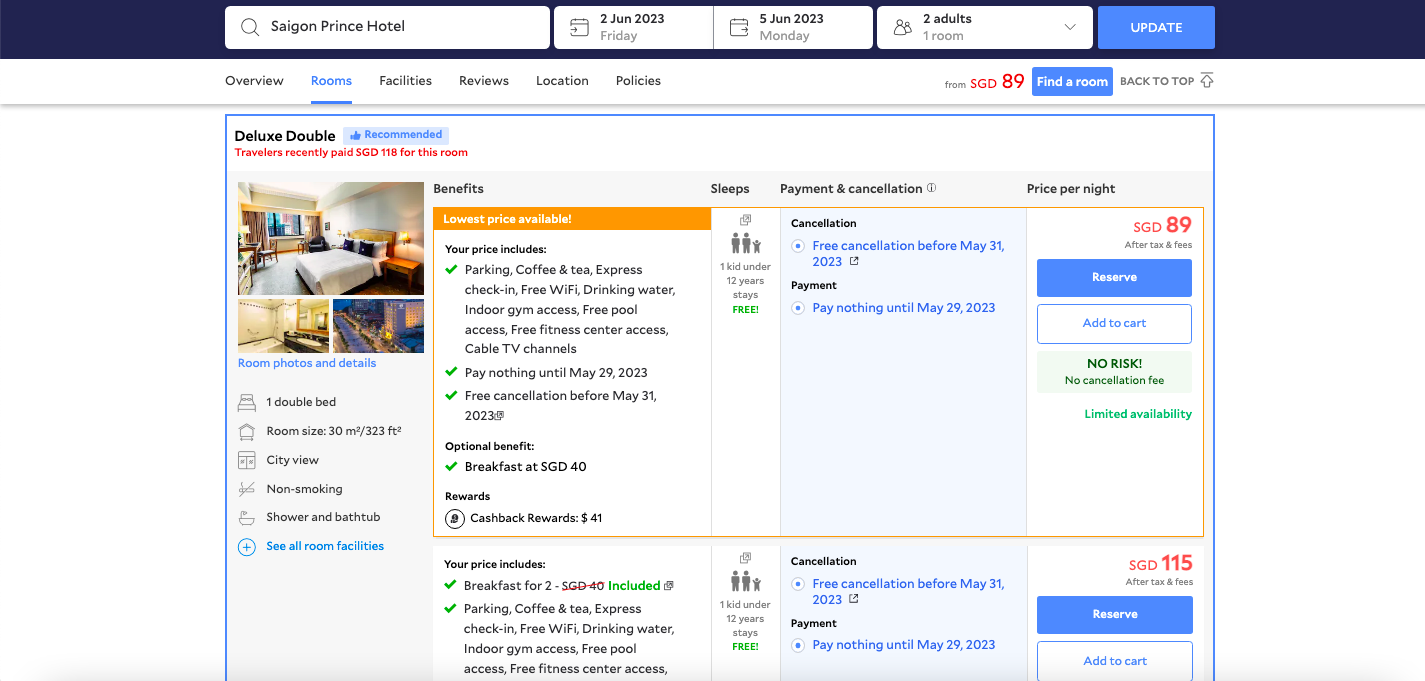Switch to the Policies tab

coord(638,81)
